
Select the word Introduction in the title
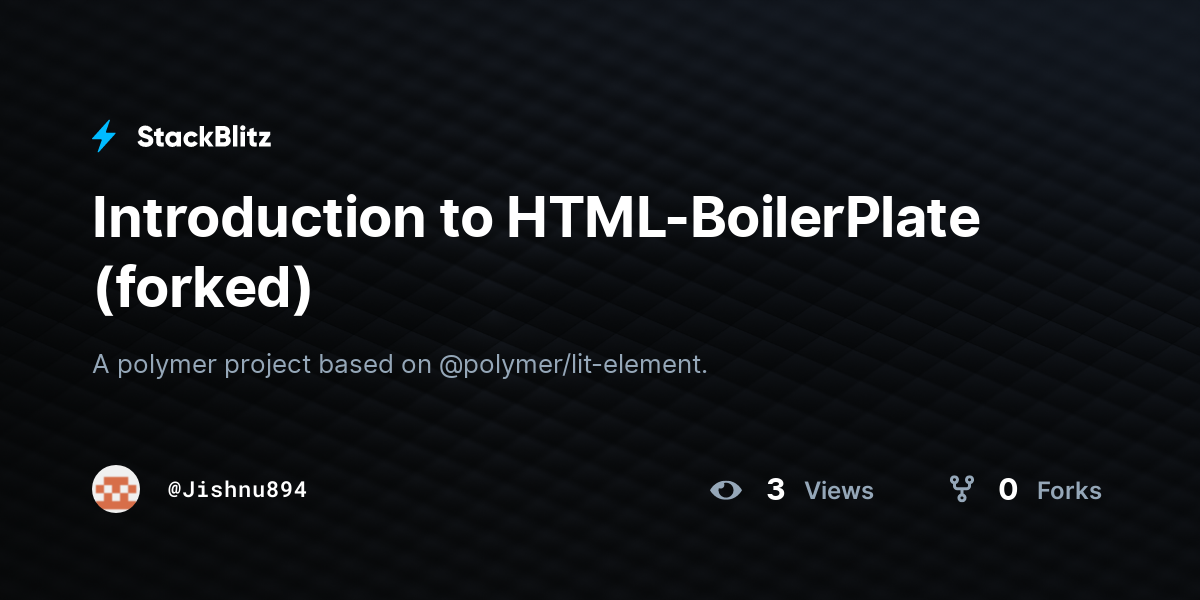click(x=259, y=217)
